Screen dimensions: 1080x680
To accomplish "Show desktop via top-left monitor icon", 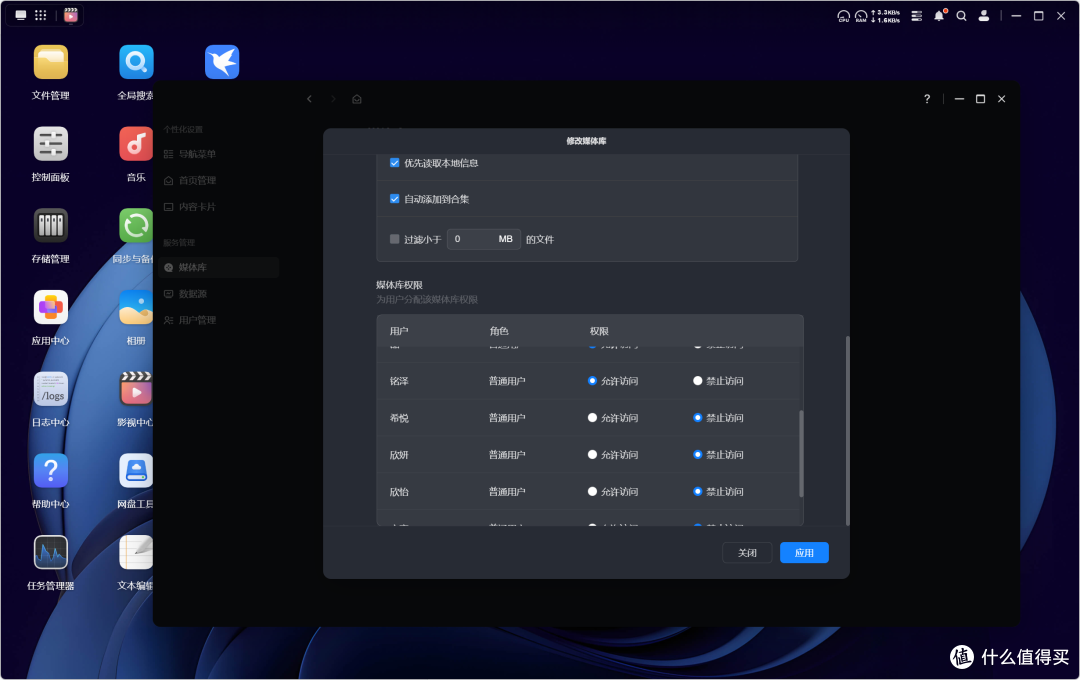I will click(x=21, y=15).
